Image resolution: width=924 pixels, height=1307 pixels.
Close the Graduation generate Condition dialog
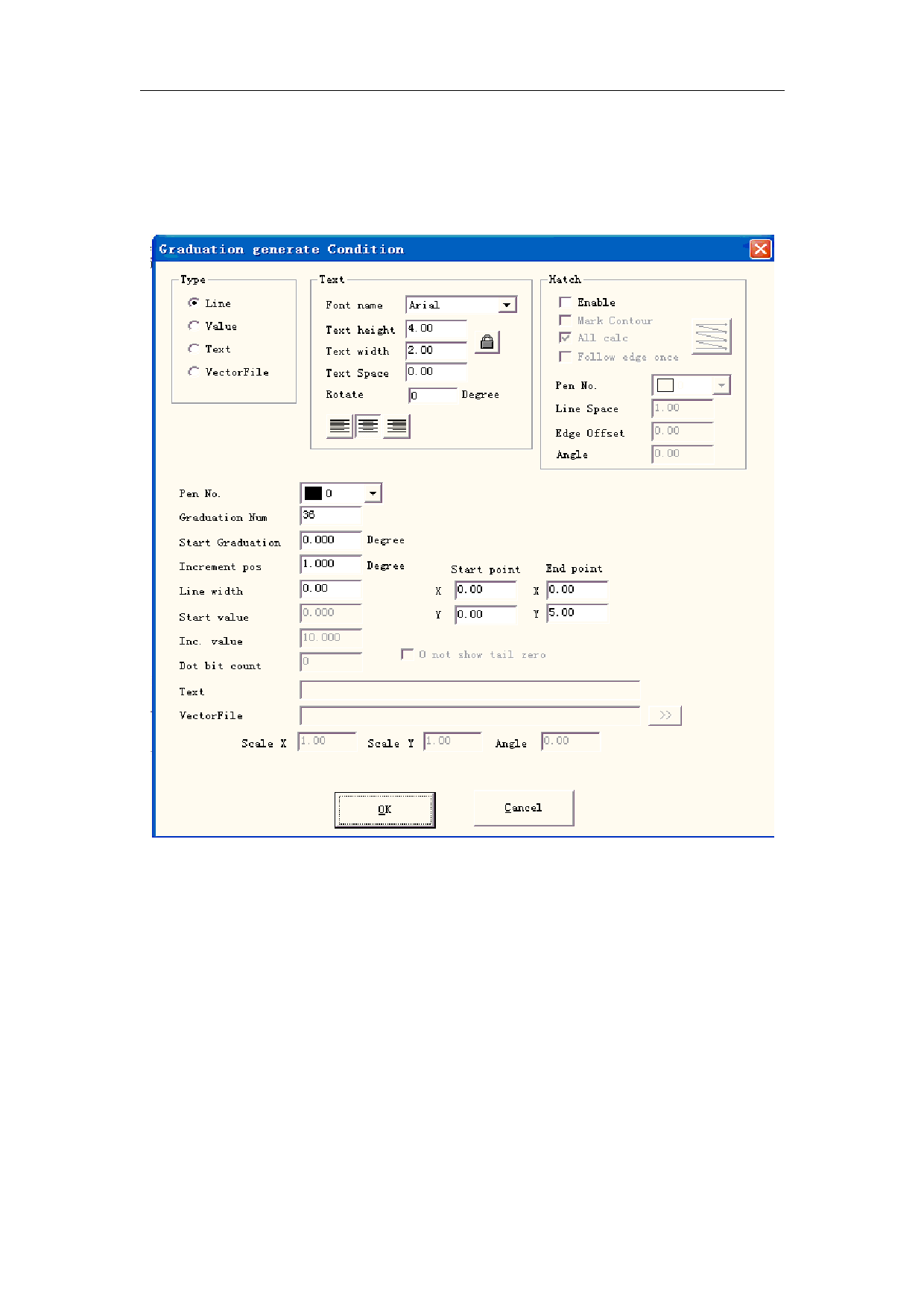tap(760, 249)
